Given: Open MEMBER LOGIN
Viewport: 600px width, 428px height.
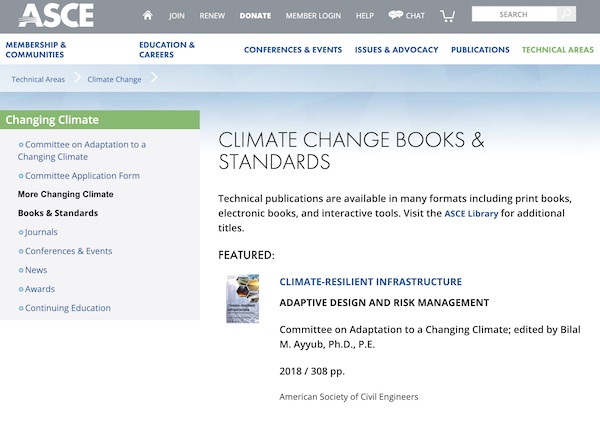Looking at the screenshot, I should point(313,16).
